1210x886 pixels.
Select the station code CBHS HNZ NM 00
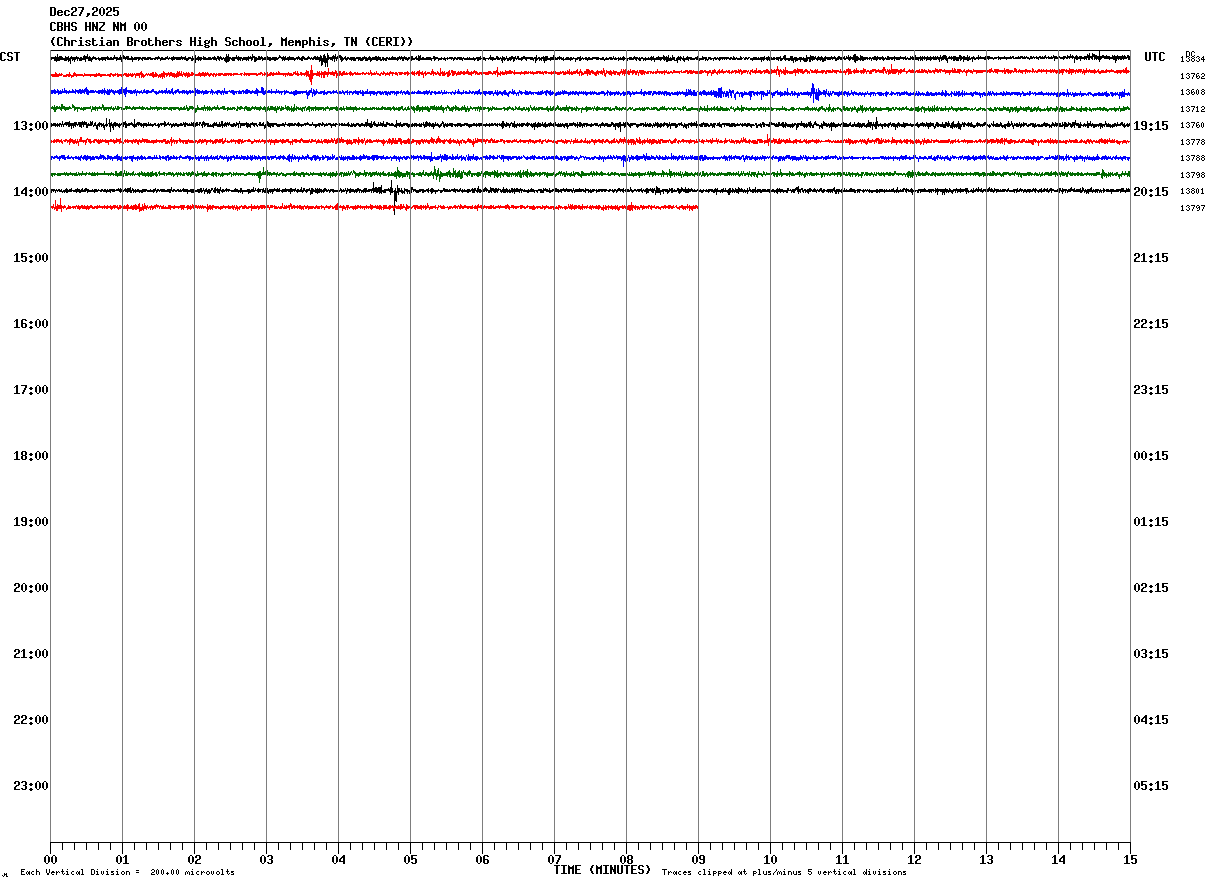point(98,27)
